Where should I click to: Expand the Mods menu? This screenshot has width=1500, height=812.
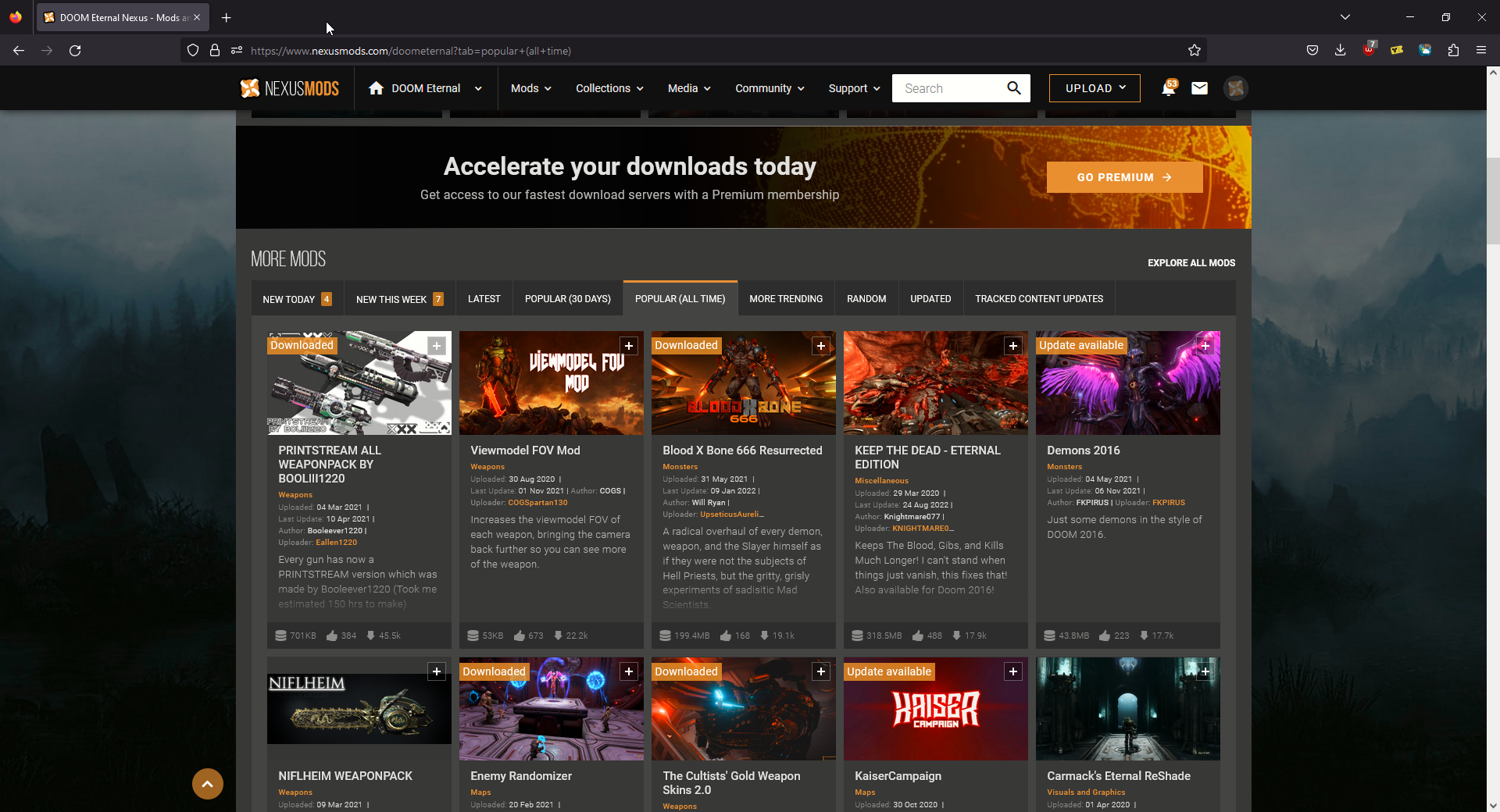coord(531,88)
